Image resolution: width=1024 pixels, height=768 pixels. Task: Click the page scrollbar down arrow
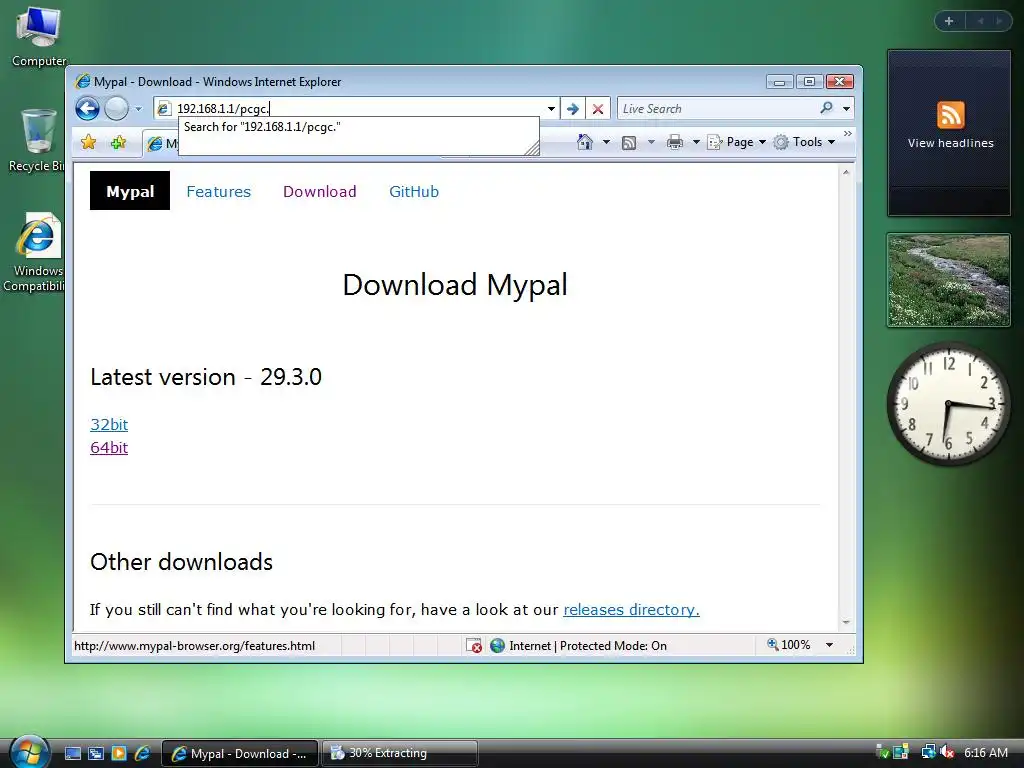click(846, 622)
